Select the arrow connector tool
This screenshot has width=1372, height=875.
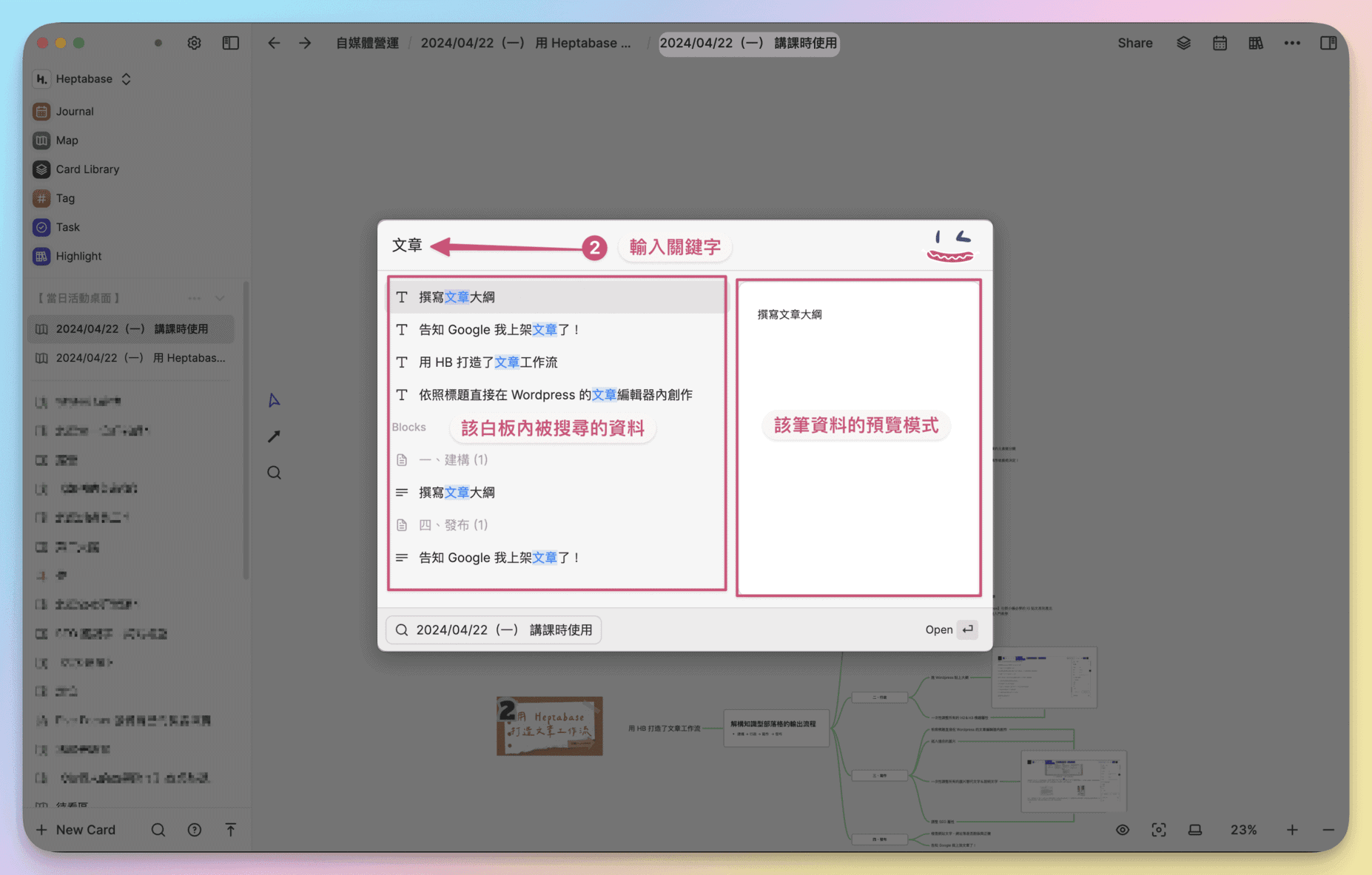tap(274, 436)
